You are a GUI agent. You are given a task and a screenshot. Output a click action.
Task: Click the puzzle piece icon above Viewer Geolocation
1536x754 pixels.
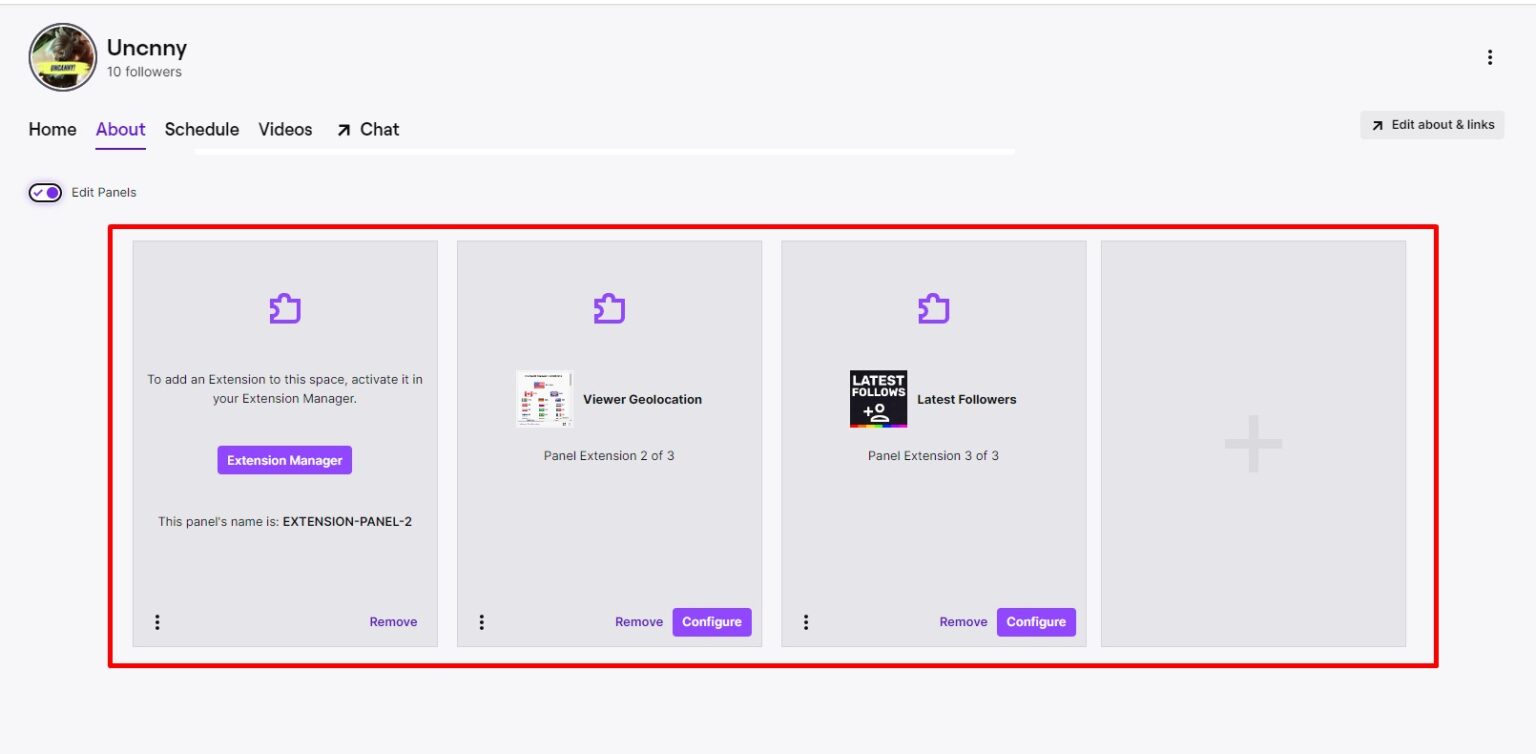pyautogui.click(x=609, y=308)
